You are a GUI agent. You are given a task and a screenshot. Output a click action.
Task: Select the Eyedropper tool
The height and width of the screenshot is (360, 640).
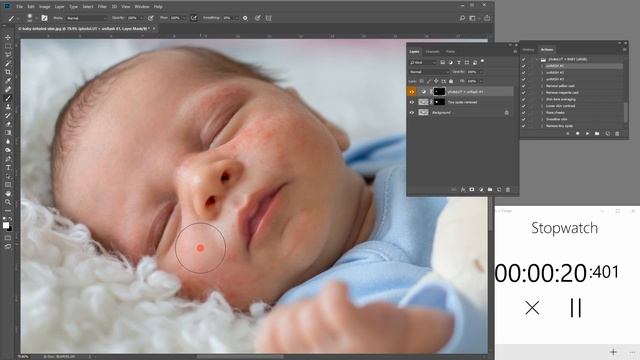(8, 81)
